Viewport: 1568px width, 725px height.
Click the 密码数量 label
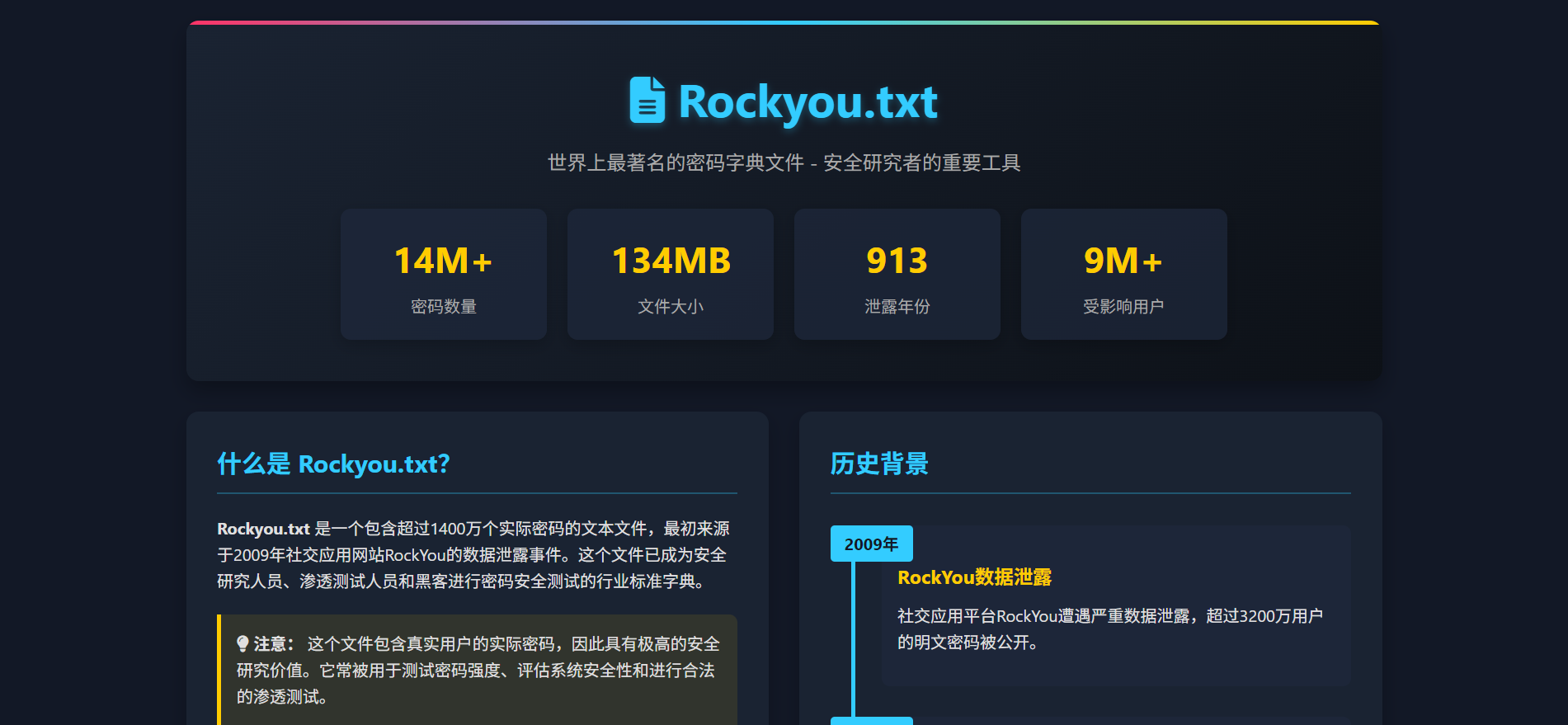pos(443,307)
